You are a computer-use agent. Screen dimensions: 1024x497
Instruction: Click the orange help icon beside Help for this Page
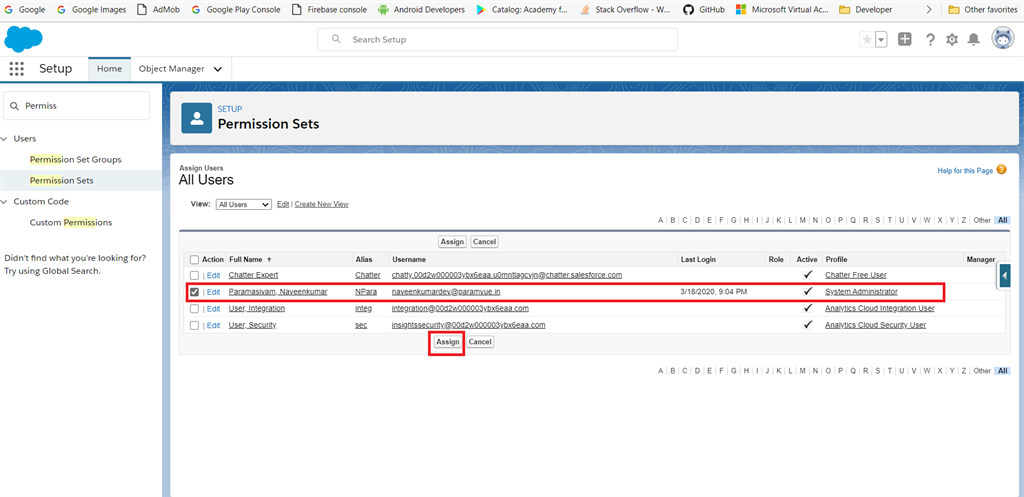pyautogui.click(x=1002, y=170)
